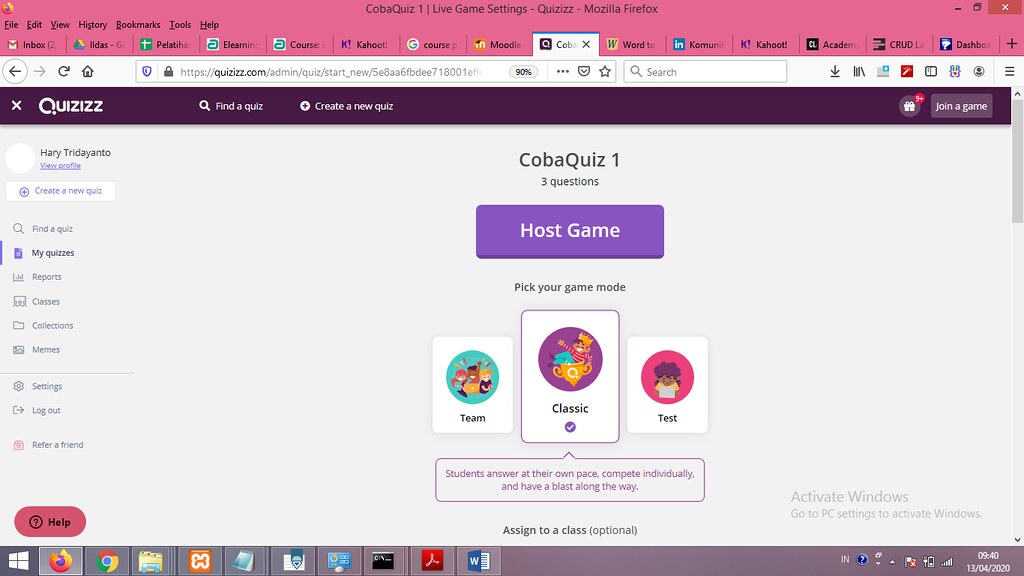
Task: Open the Firefox library icon
Action: point(859,71)
